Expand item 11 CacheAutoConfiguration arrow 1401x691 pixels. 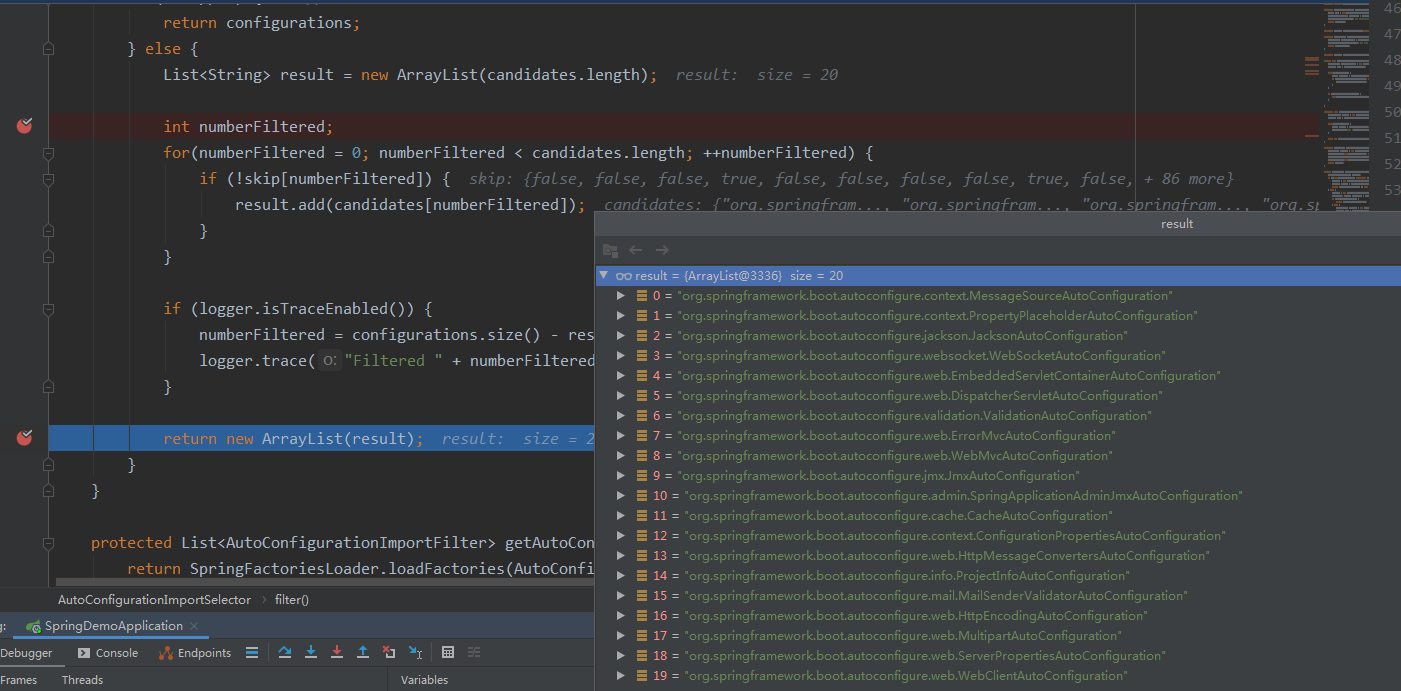(x=621, y=516)
